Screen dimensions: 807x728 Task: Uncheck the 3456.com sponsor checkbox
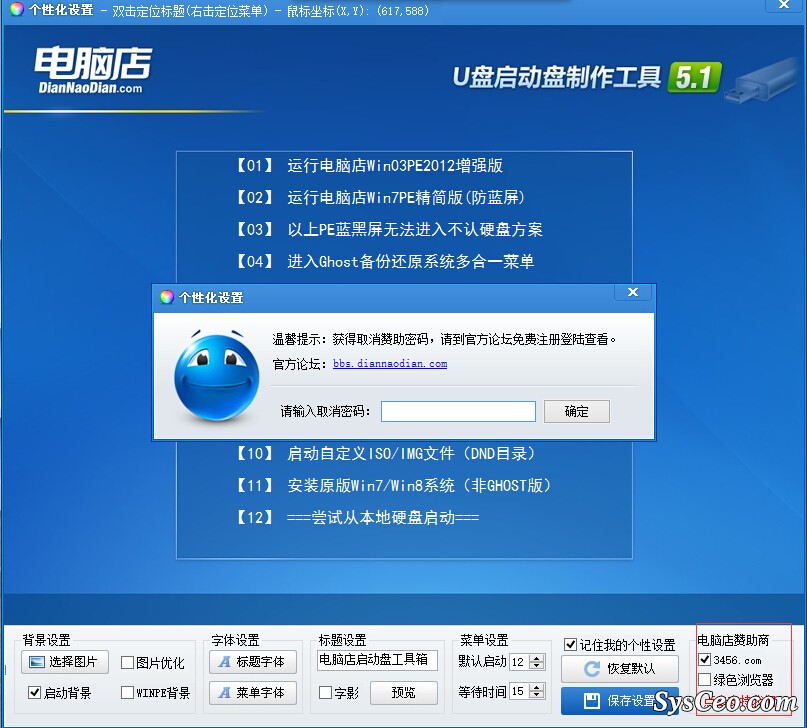coord(705,660)
